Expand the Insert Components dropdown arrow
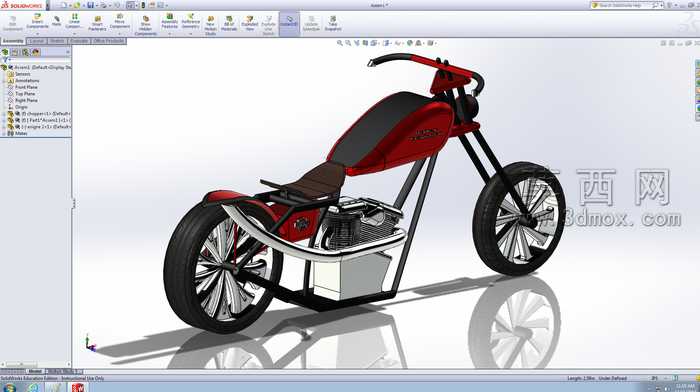Image resolution: width=700 pixels, height=392 pixels. click(x=38, y=33)
